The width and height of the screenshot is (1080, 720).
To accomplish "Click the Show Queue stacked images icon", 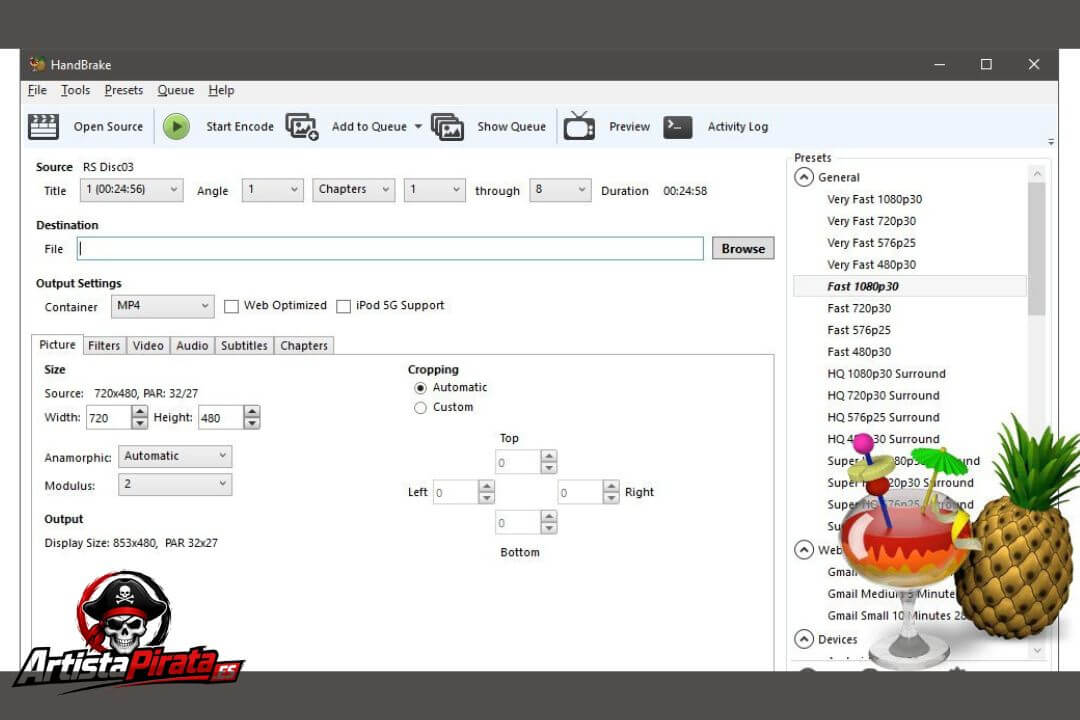I will (x=448, y=127).
